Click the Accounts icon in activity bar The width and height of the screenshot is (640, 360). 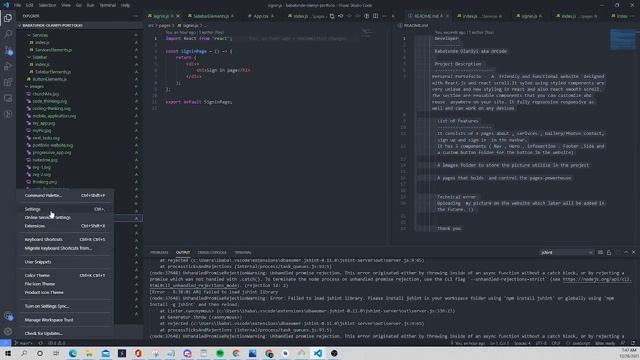[x=8, y=316]
